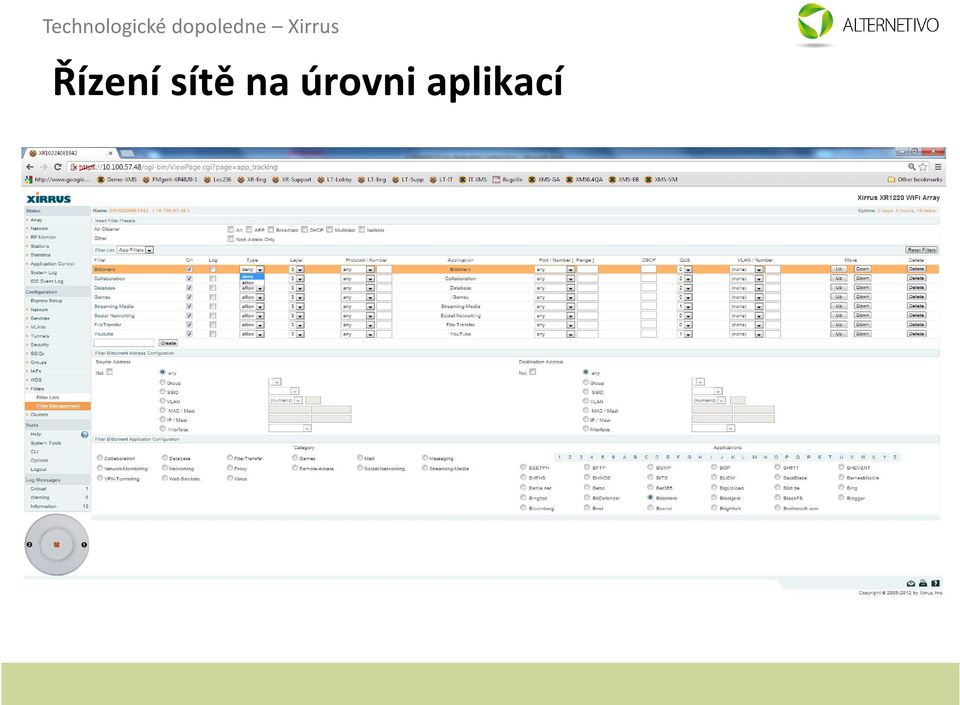
Task: Switch to the XR10224081942 browser tab
Action: [x=70, y=153]
